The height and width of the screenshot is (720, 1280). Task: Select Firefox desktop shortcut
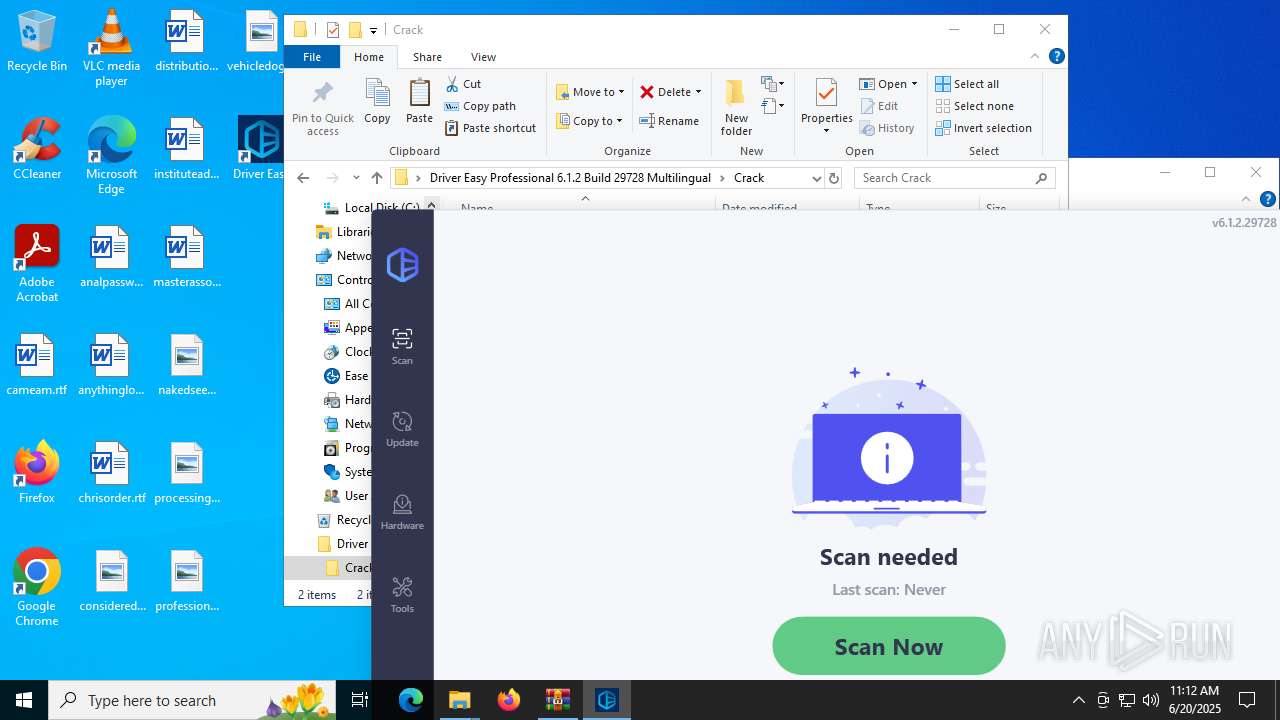(37, 473)
